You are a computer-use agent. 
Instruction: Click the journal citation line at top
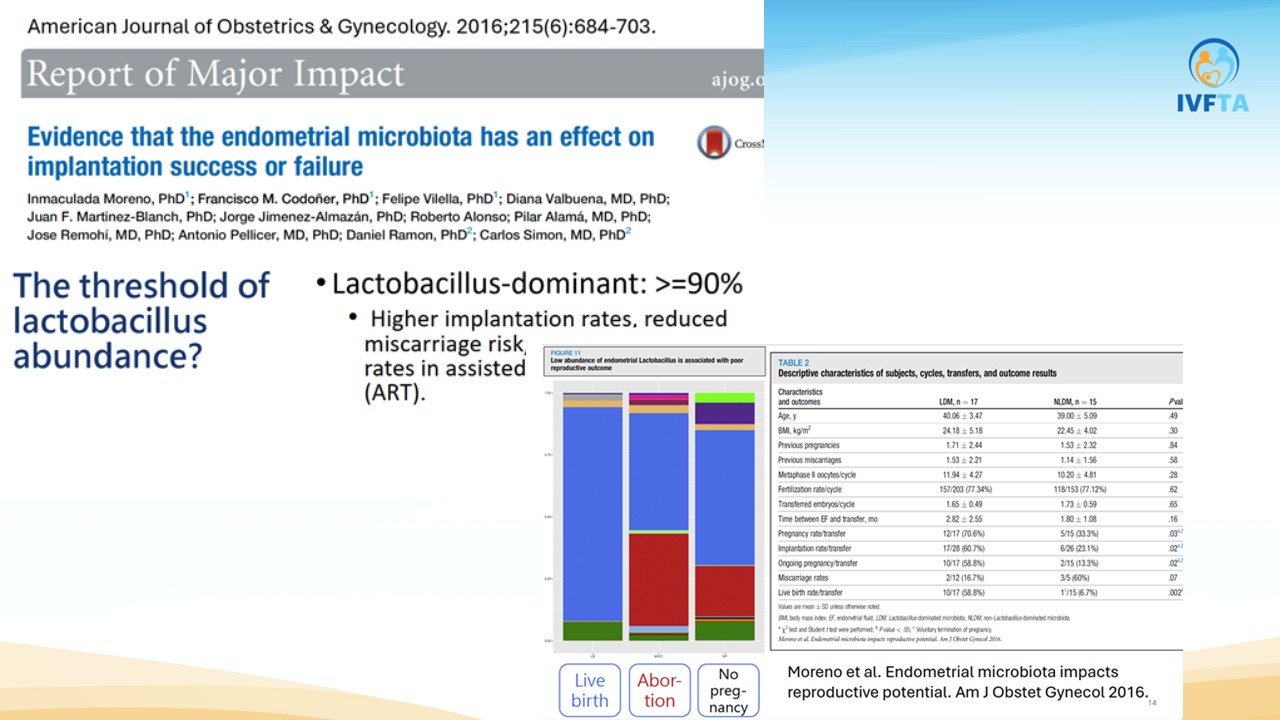[341, 26]
